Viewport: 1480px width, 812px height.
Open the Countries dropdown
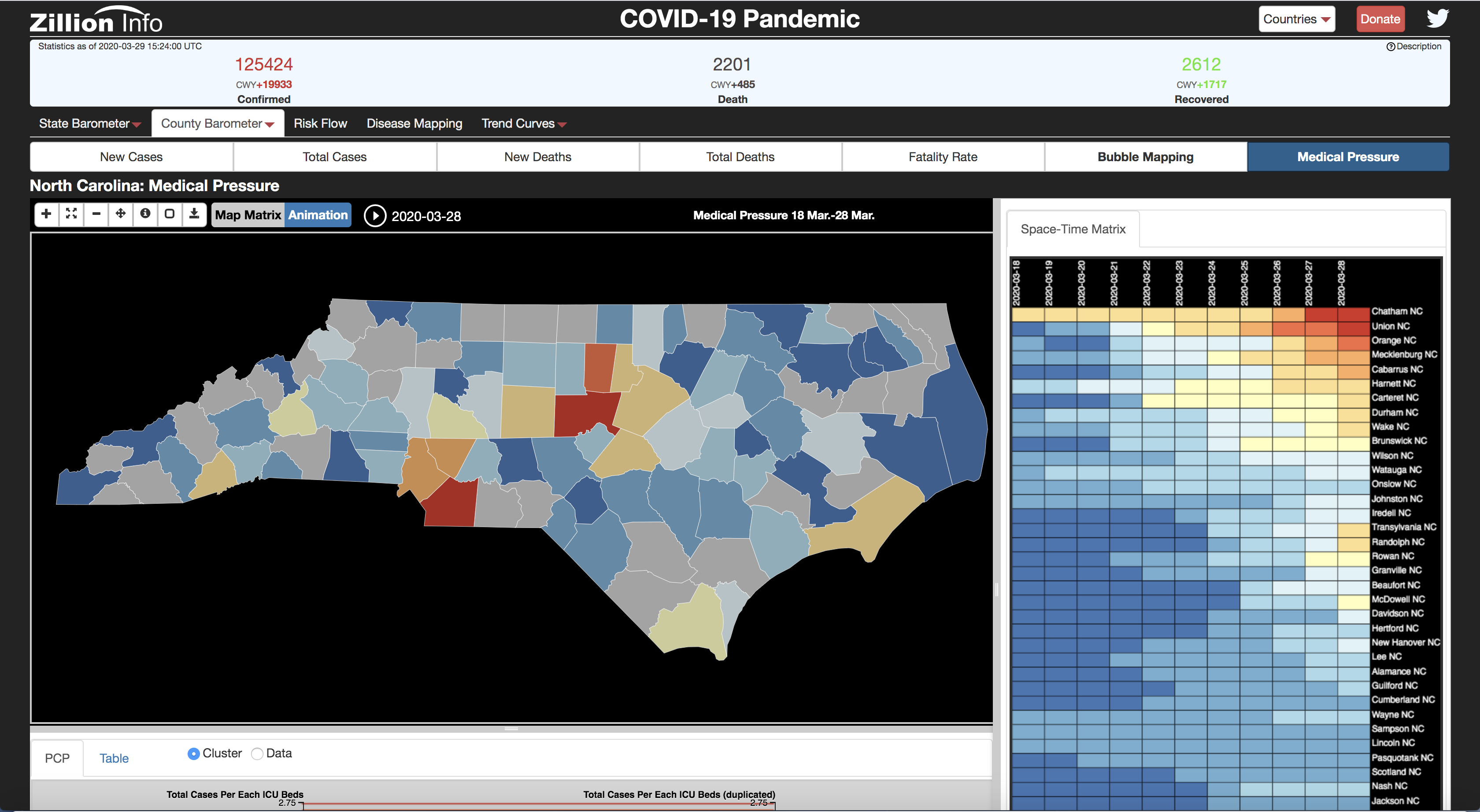1296,19
